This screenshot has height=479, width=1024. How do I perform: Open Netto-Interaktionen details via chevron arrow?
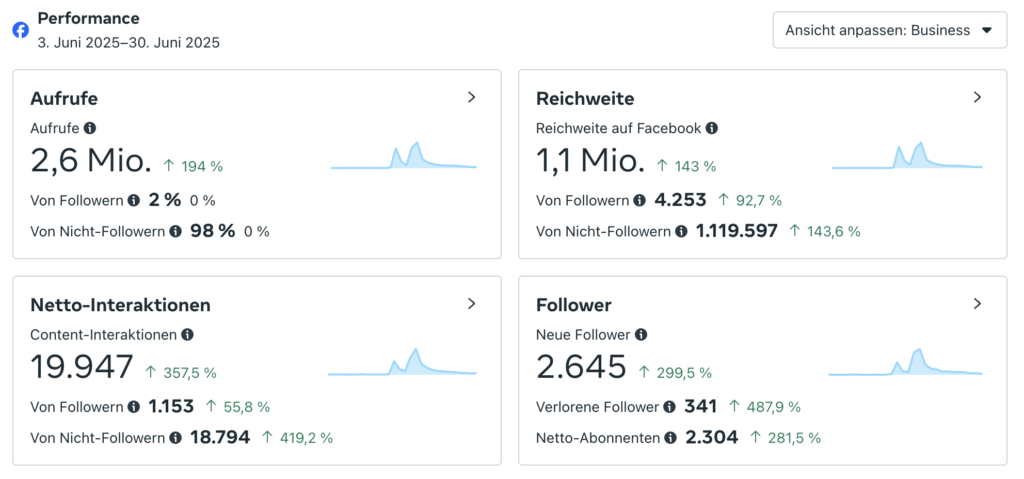[472, 304]
